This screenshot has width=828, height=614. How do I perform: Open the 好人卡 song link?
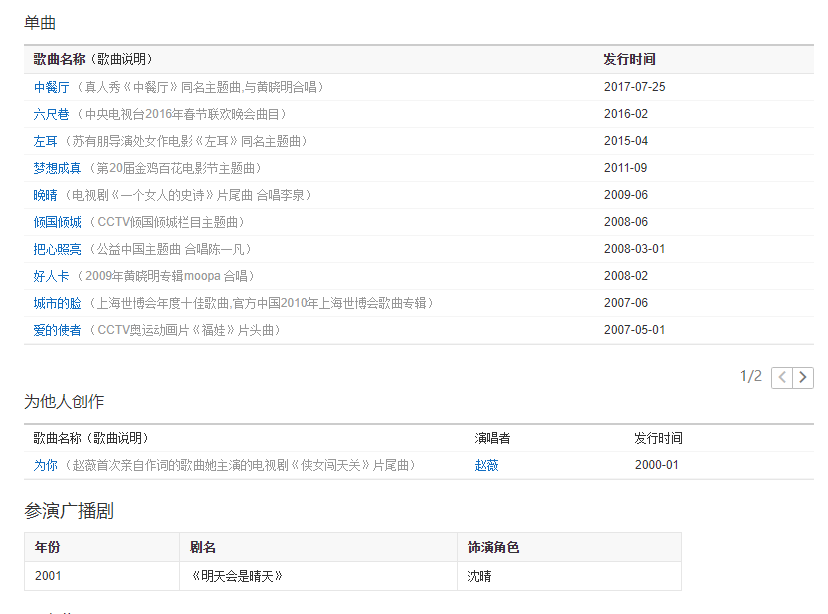point(51,276)
